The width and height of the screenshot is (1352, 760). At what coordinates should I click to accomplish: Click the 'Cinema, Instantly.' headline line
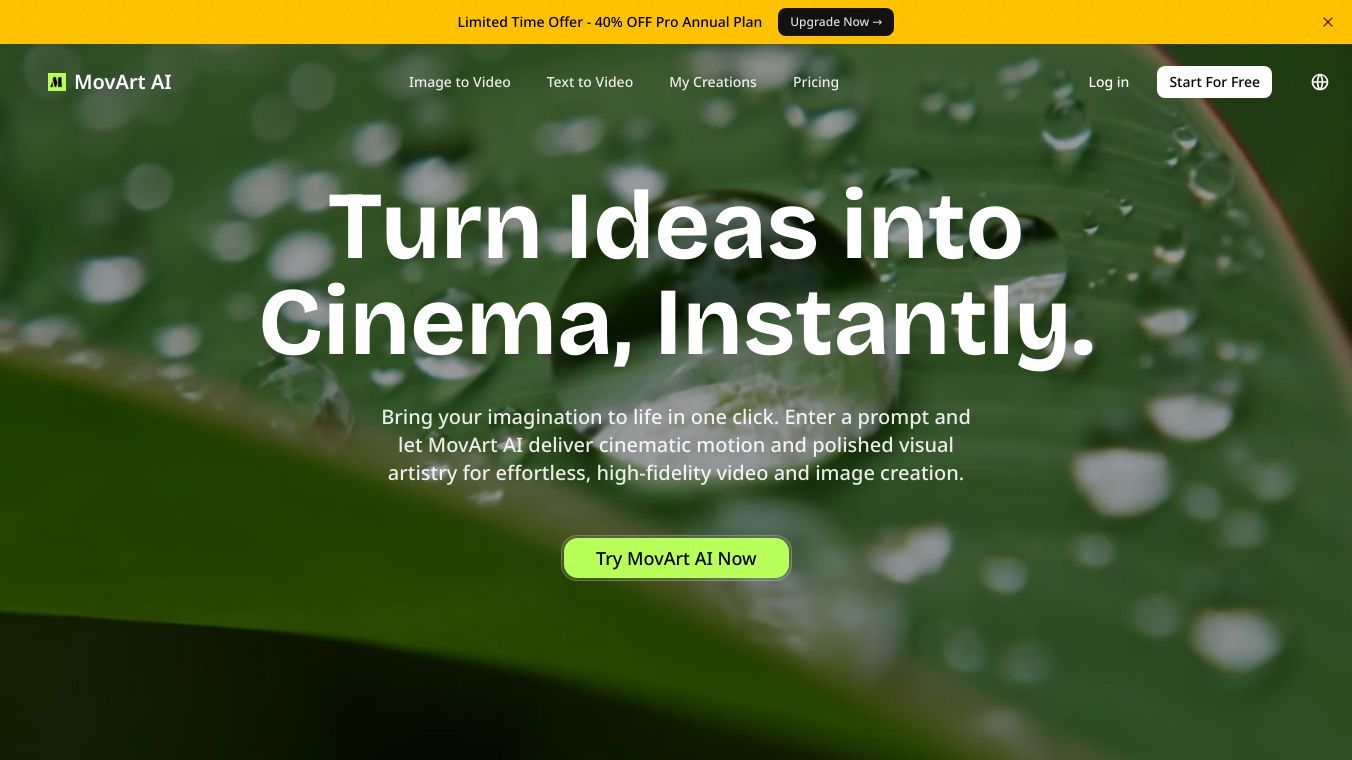[677, 322]
